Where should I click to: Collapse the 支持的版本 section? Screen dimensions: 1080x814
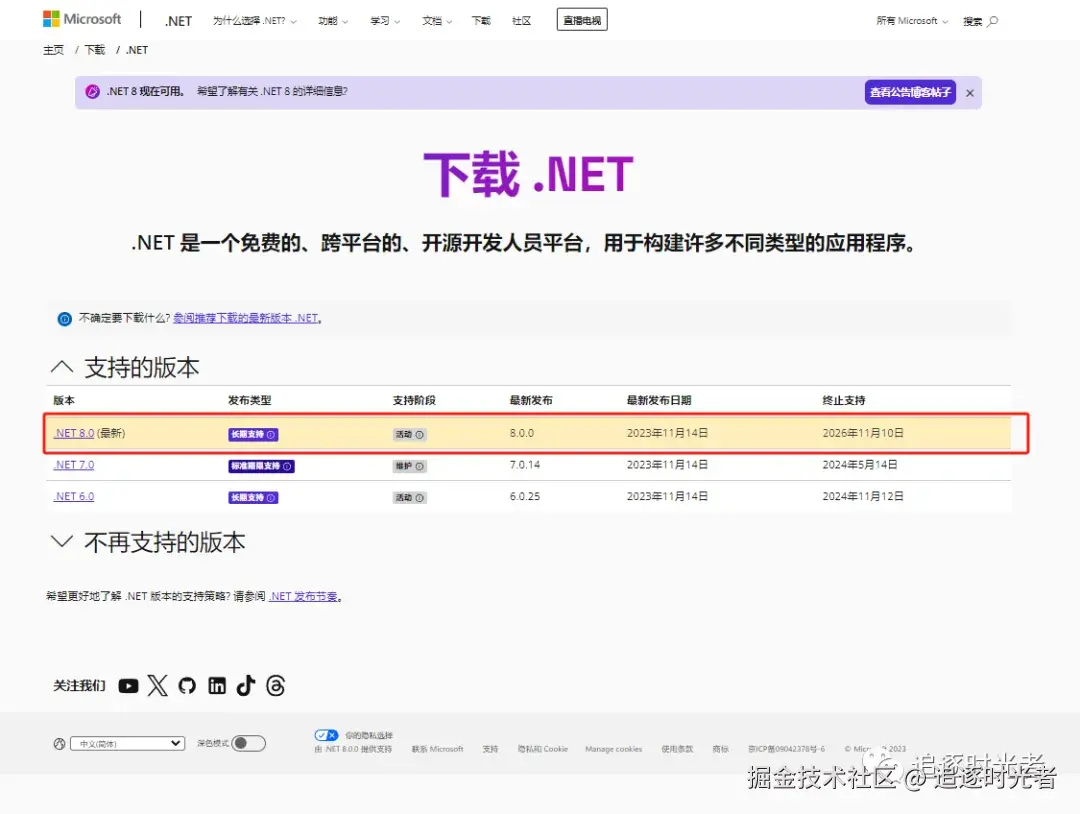pyautogui.click(x=62, y=367)
